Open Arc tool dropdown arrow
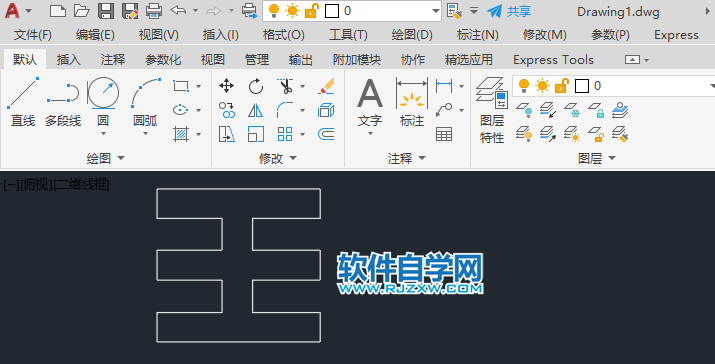Image resolution: width=715 pixels, height=364 pixels. [x=145, y=134]
